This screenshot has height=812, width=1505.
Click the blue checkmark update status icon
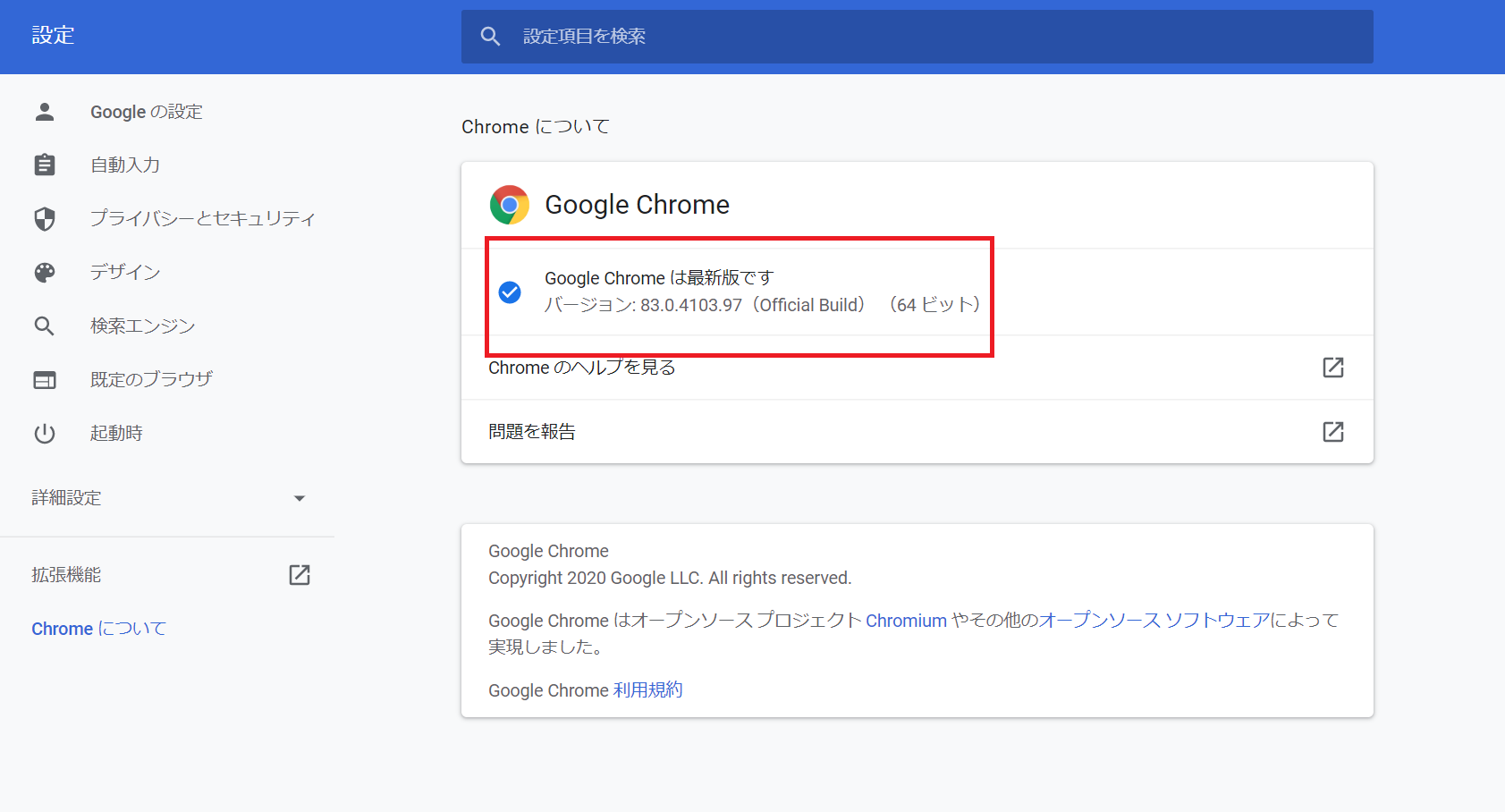[x=510, y=292]
